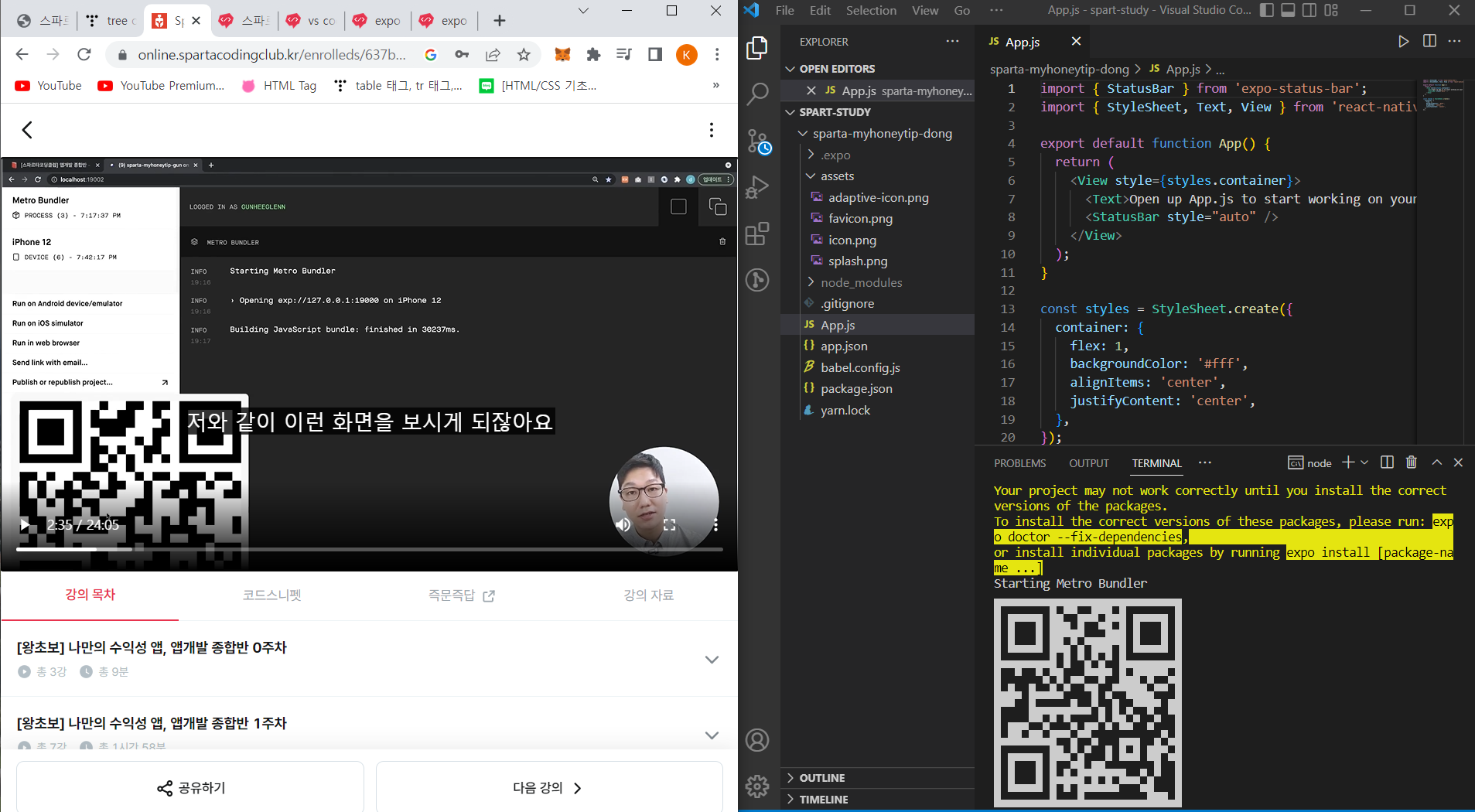Screen dimensions: 1475x812
Task: Open MetaMask fox extension icon
Action: tap(562, 54)
